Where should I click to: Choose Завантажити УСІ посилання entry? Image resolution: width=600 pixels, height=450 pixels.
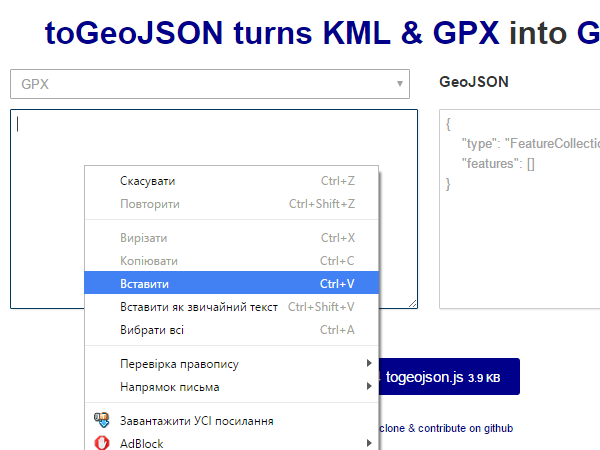[232, 421]
